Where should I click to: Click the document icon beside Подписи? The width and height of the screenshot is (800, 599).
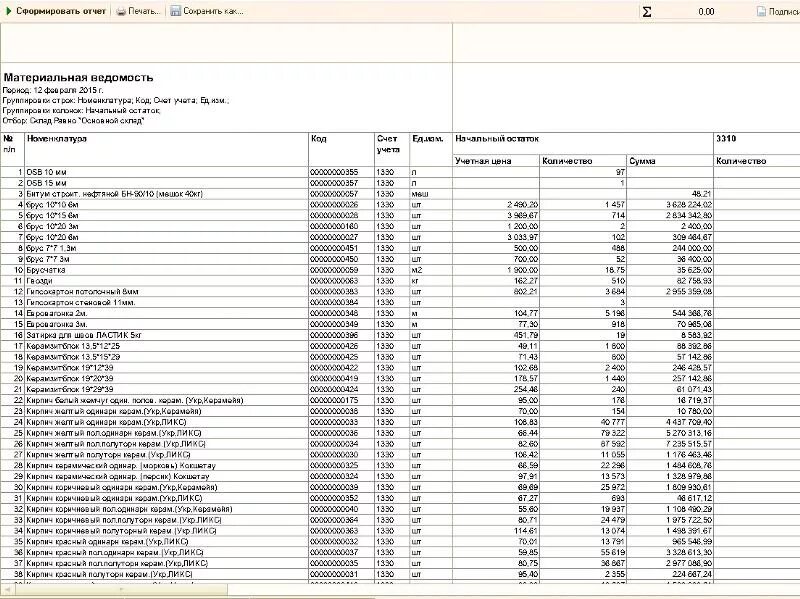point(761,11)
